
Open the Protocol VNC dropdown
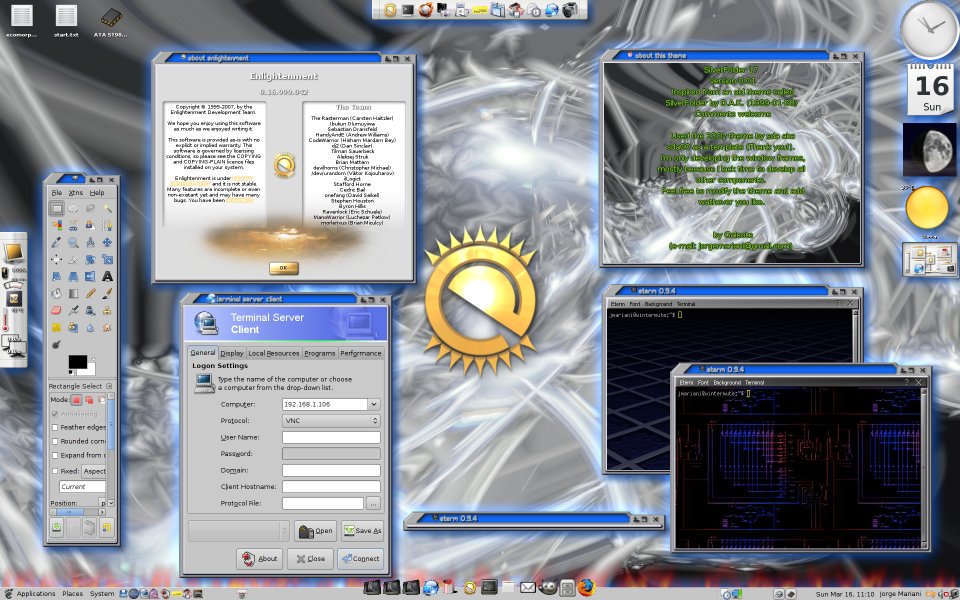pos(331,421)
